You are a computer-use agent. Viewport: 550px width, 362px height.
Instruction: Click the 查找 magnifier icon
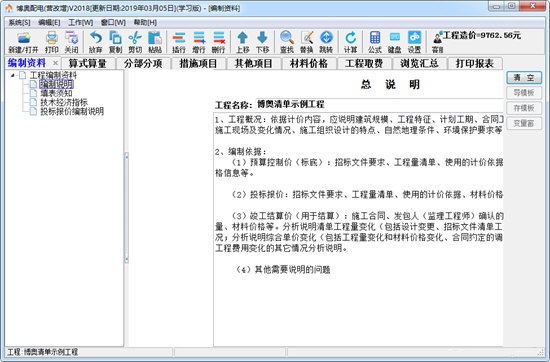pyautogui.click(x=287, y=38)
